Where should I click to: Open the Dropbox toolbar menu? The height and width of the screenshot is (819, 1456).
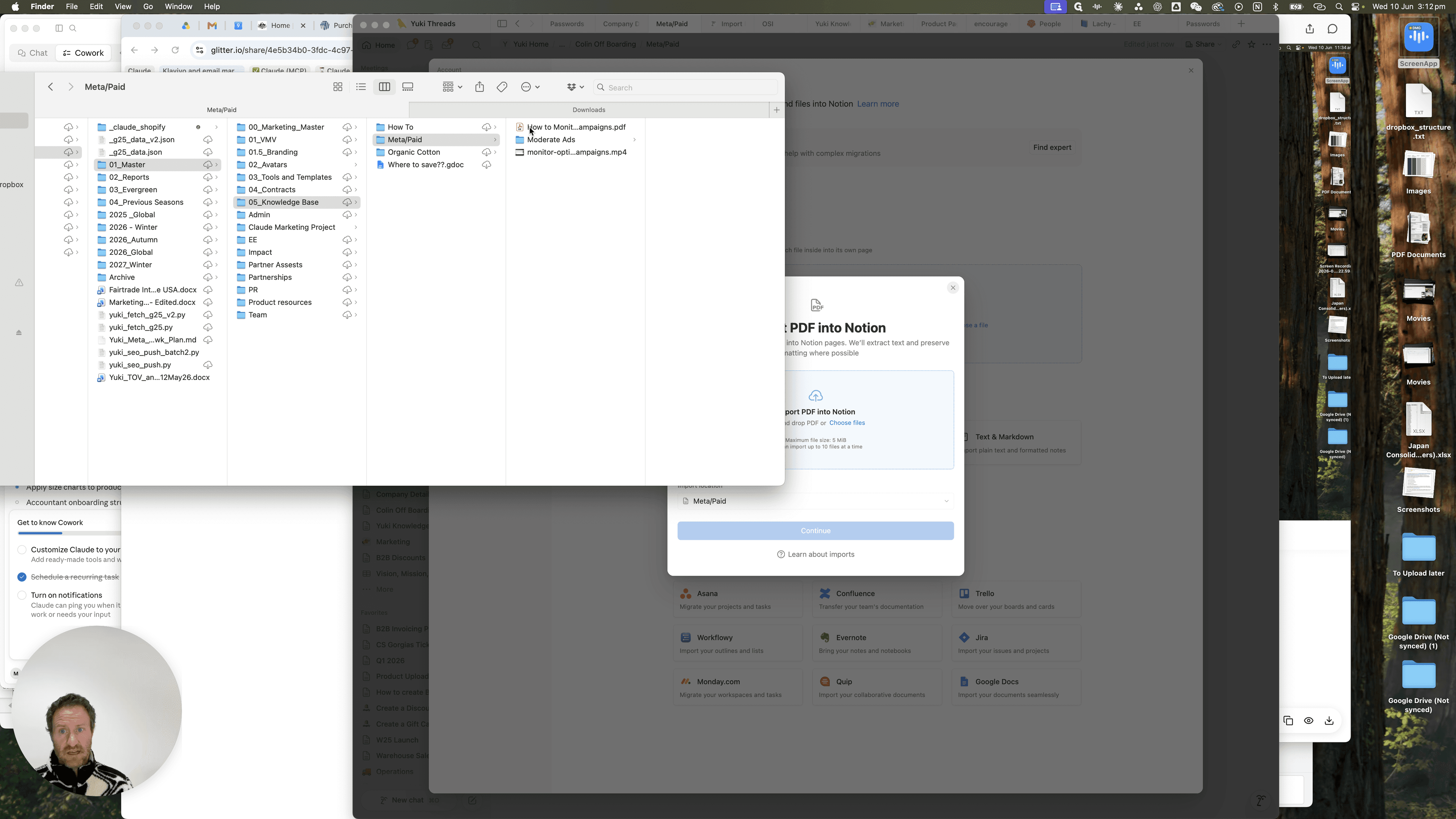(x=575, y=87)
